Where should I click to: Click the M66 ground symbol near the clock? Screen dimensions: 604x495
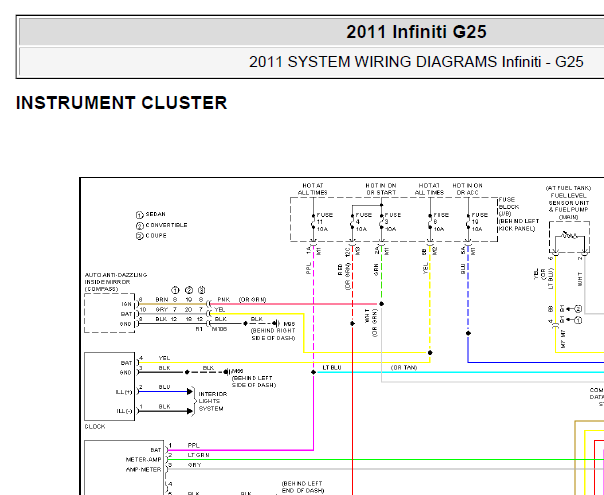(x=227, y=372)
